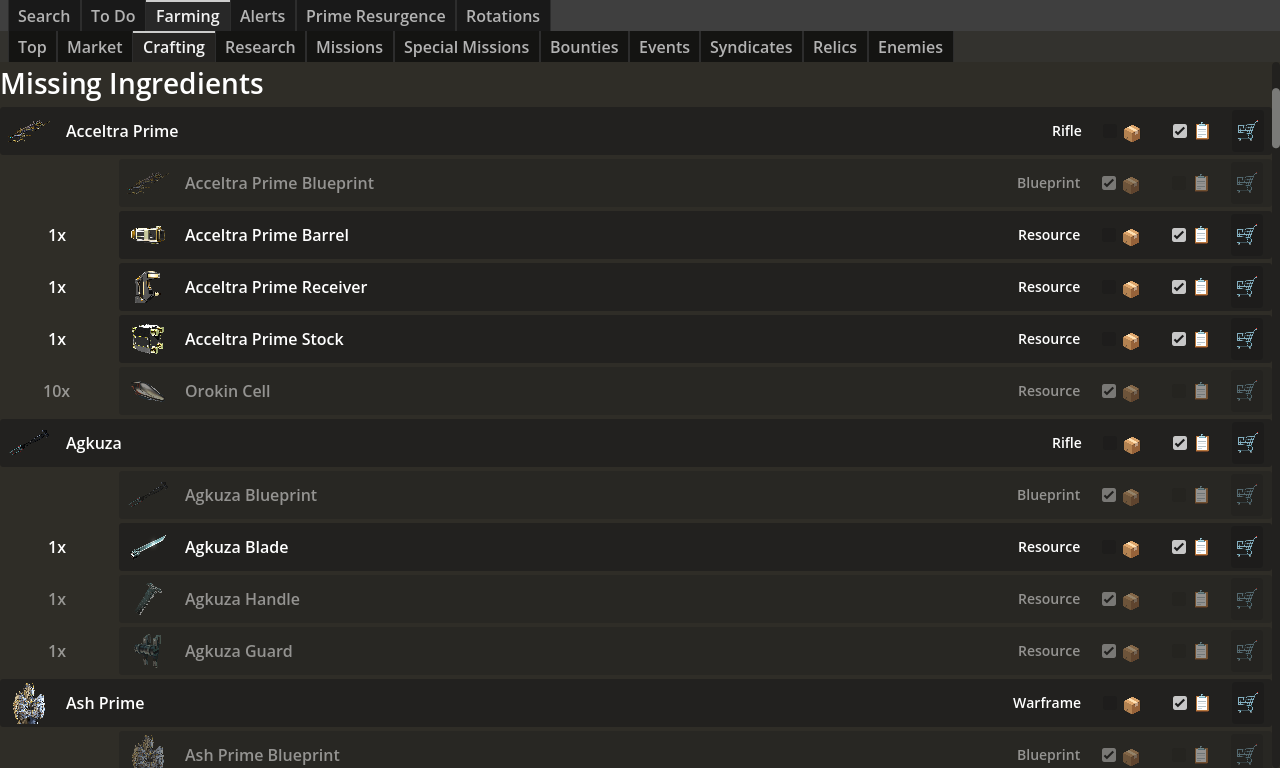Screen dimensions: 1280x768
Task: Uncheck the owned checkbox for Acceltra Prime Blueprint
Action: [x=1109, y=183]
